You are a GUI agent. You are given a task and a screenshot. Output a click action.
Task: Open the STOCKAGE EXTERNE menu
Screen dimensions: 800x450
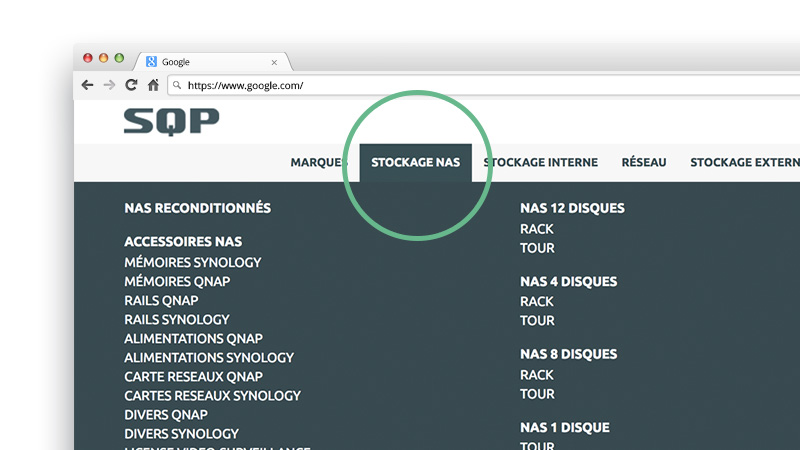tap(745, 162)
